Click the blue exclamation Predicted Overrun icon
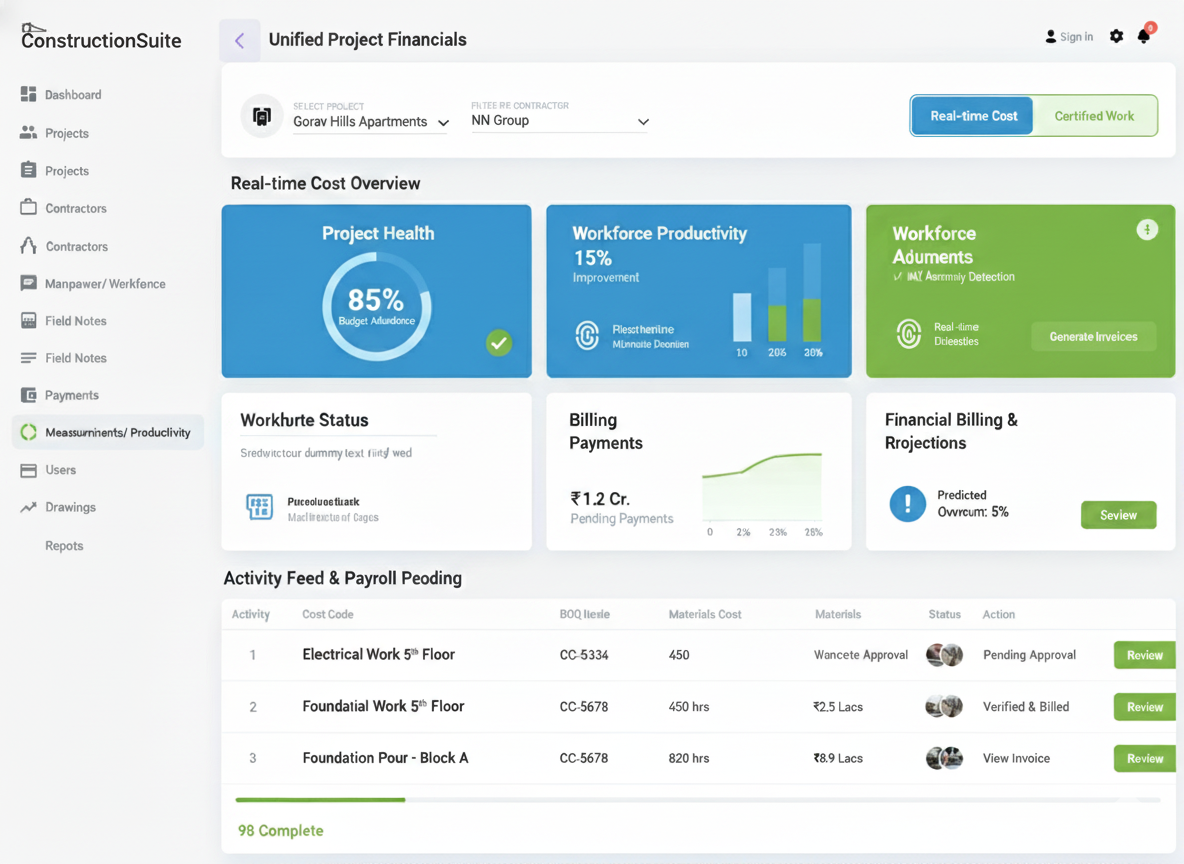The width and height of the screenshot is (1184, 864). tap(907, 504)
